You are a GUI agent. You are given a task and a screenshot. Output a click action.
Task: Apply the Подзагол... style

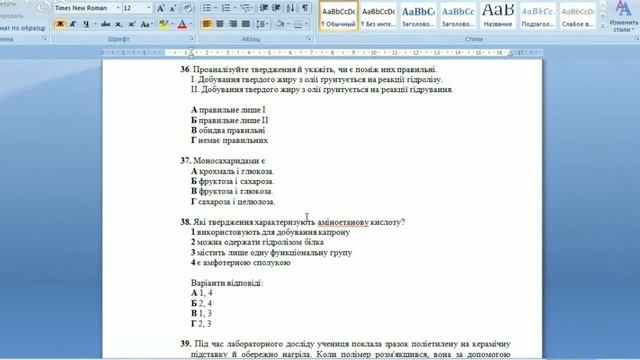[538, 16]
